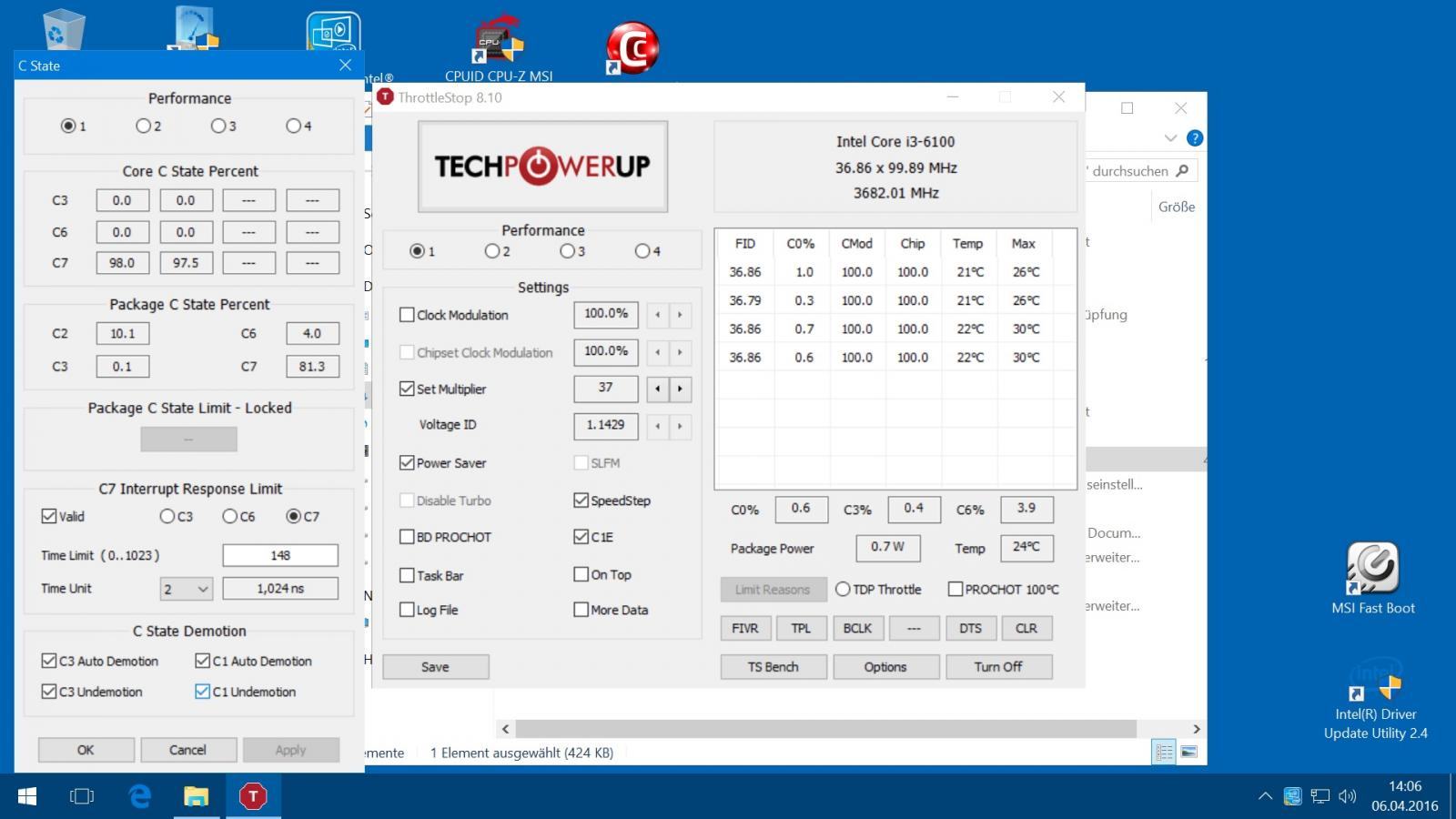Viewport: 1456px width, 819px height.
Task: Switch Explorer to details view icon
Action: click(x=1164, y=752)
